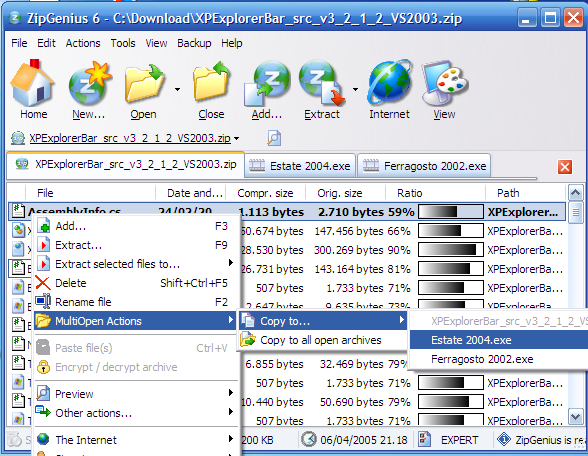Image resolution: width=588 pixels, height=456 pixels.
Task: Click the blue info icon in status bar
Action: click(504, 439)
